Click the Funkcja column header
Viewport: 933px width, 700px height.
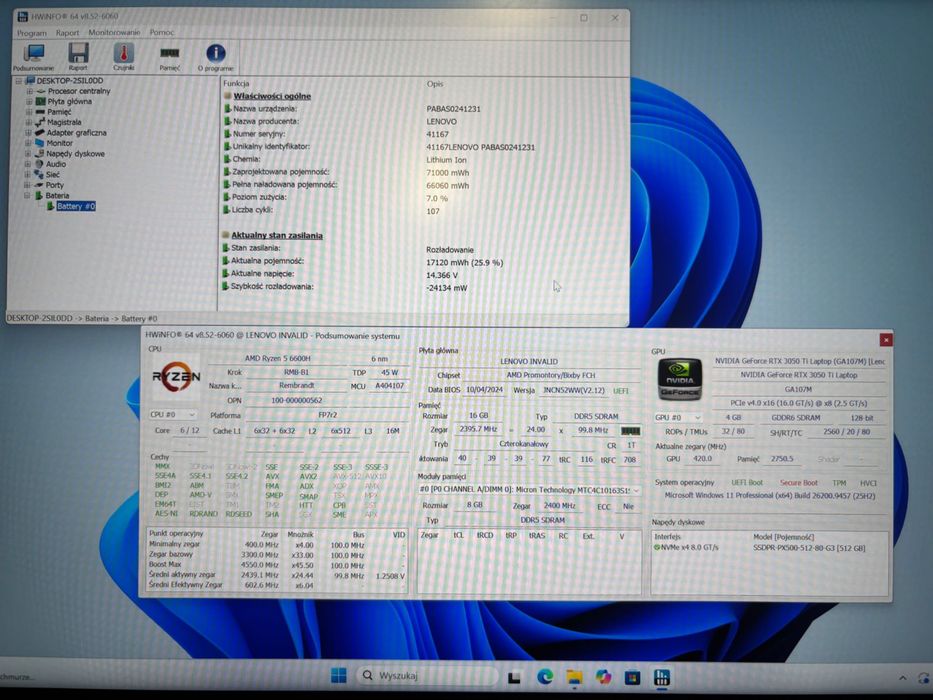click(x=236, y=83)
